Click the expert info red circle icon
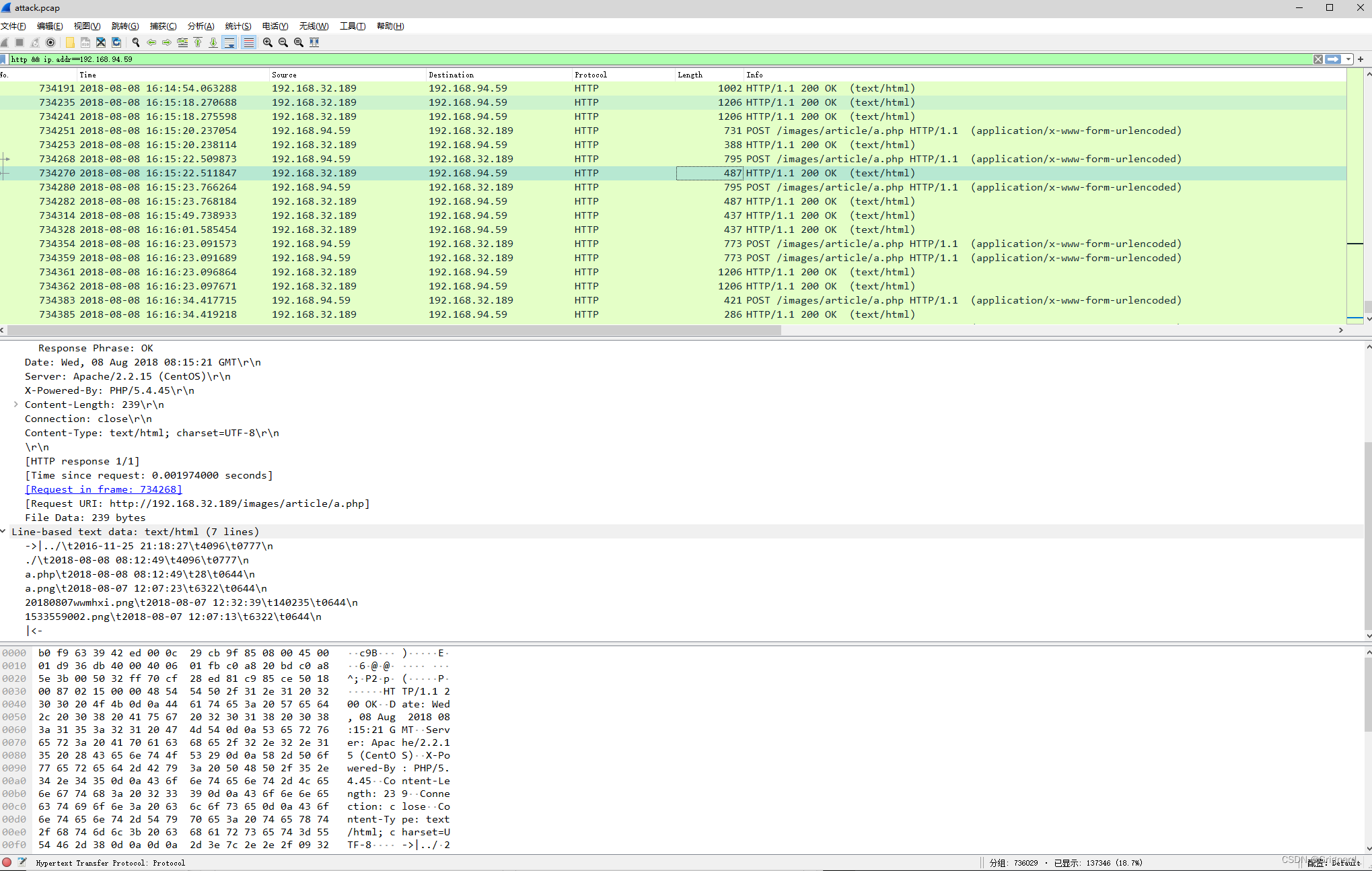1372x871 pixels. click(7, 862)
